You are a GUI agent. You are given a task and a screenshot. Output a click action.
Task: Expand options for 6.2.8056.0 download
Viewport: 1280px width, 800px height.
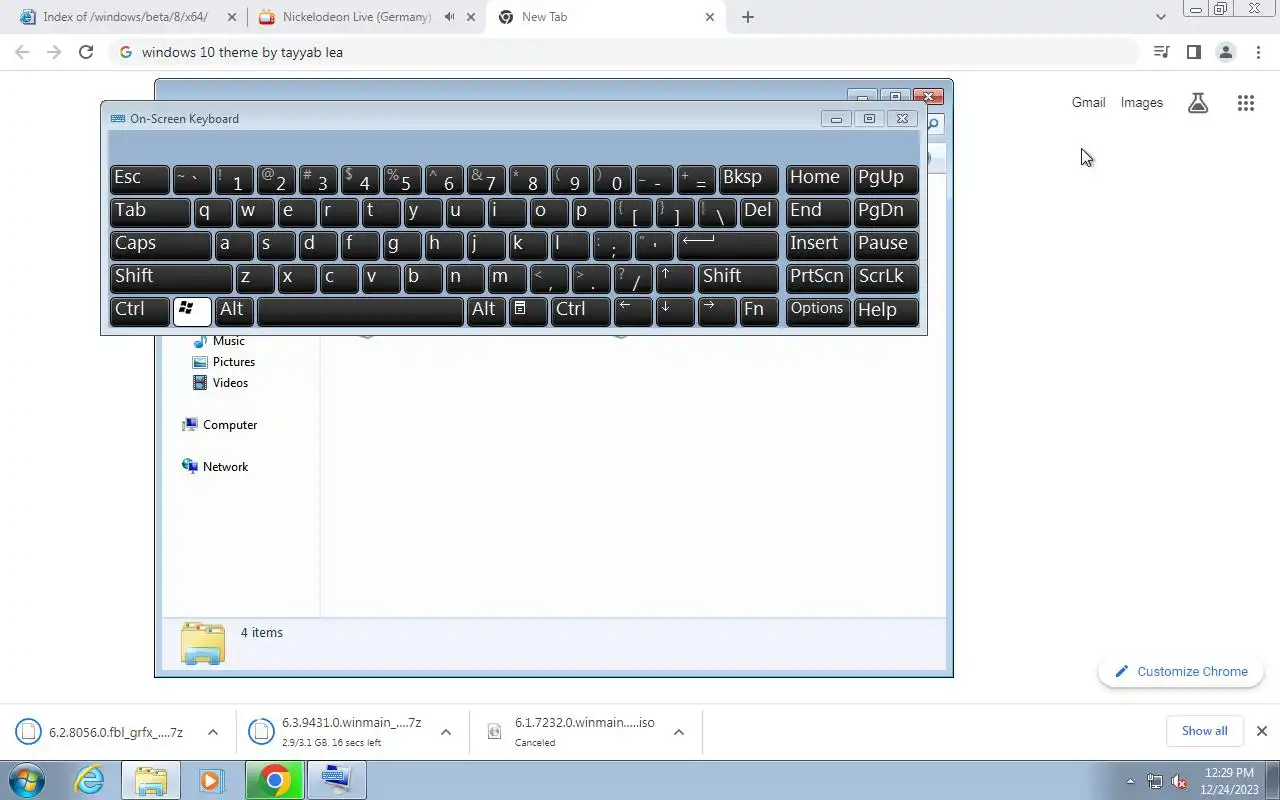tap(212, 732)
